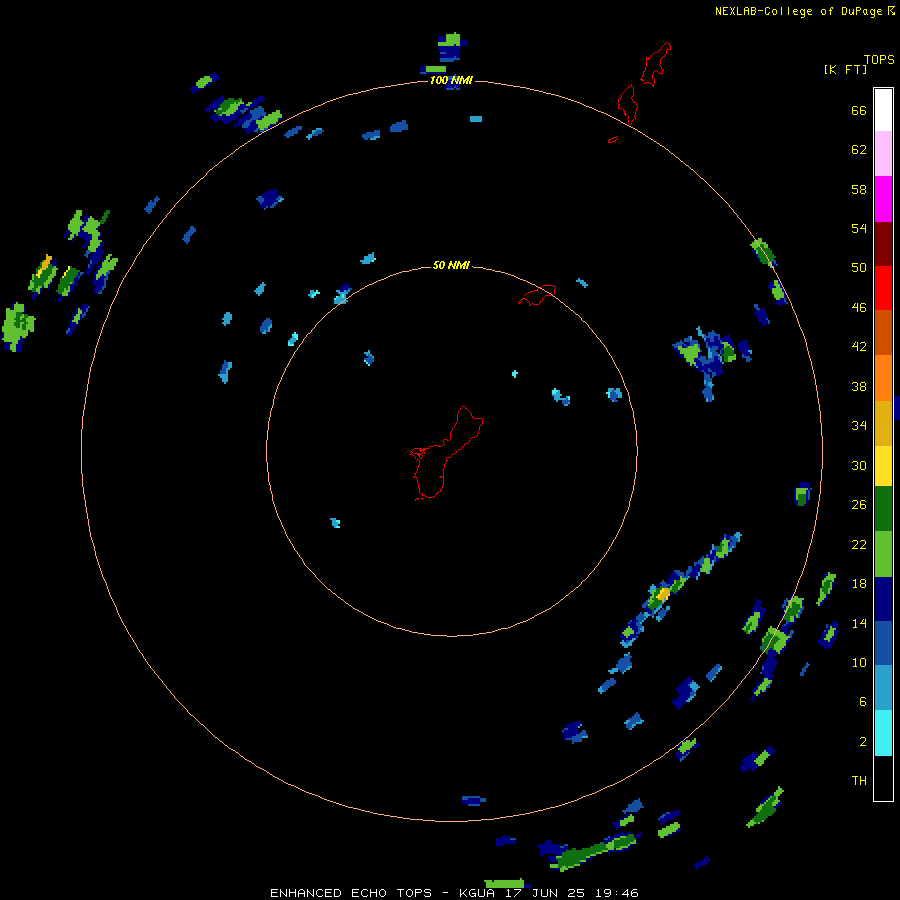Click the cyan legend swatch near 2
The height and width of the screenshot is (900, 900).
pos(883,733)
